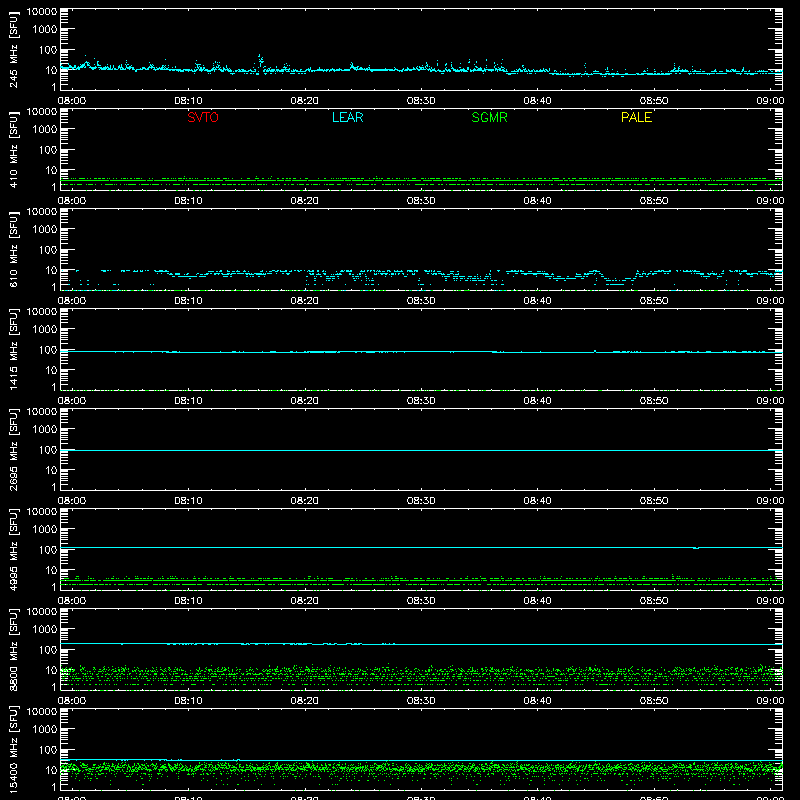Click the 08:10 label under the 245 MHz plot

click(x=188, y=101)
